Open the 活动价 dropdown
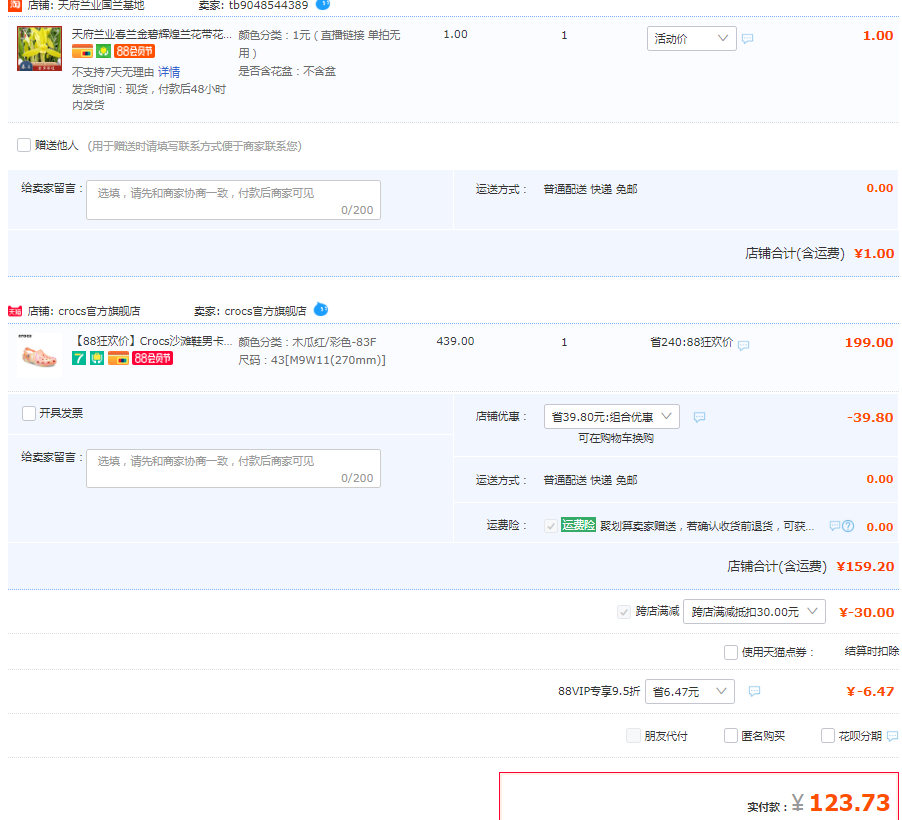 tap(691, 39)
